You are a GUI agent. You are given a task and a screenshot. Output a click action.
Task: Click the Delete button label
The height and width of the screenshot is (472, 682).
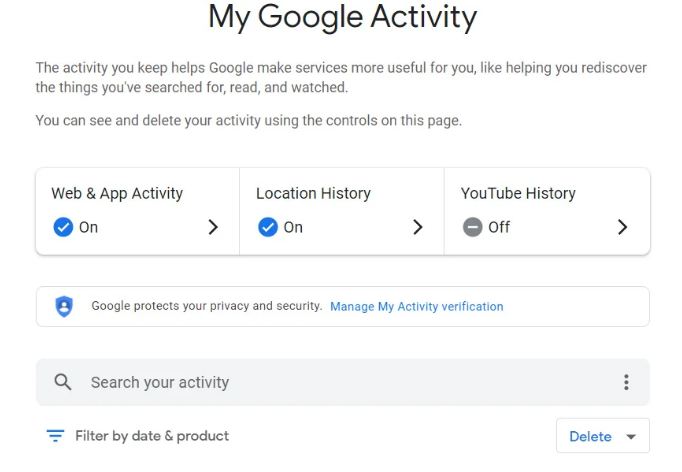point(590,436)
